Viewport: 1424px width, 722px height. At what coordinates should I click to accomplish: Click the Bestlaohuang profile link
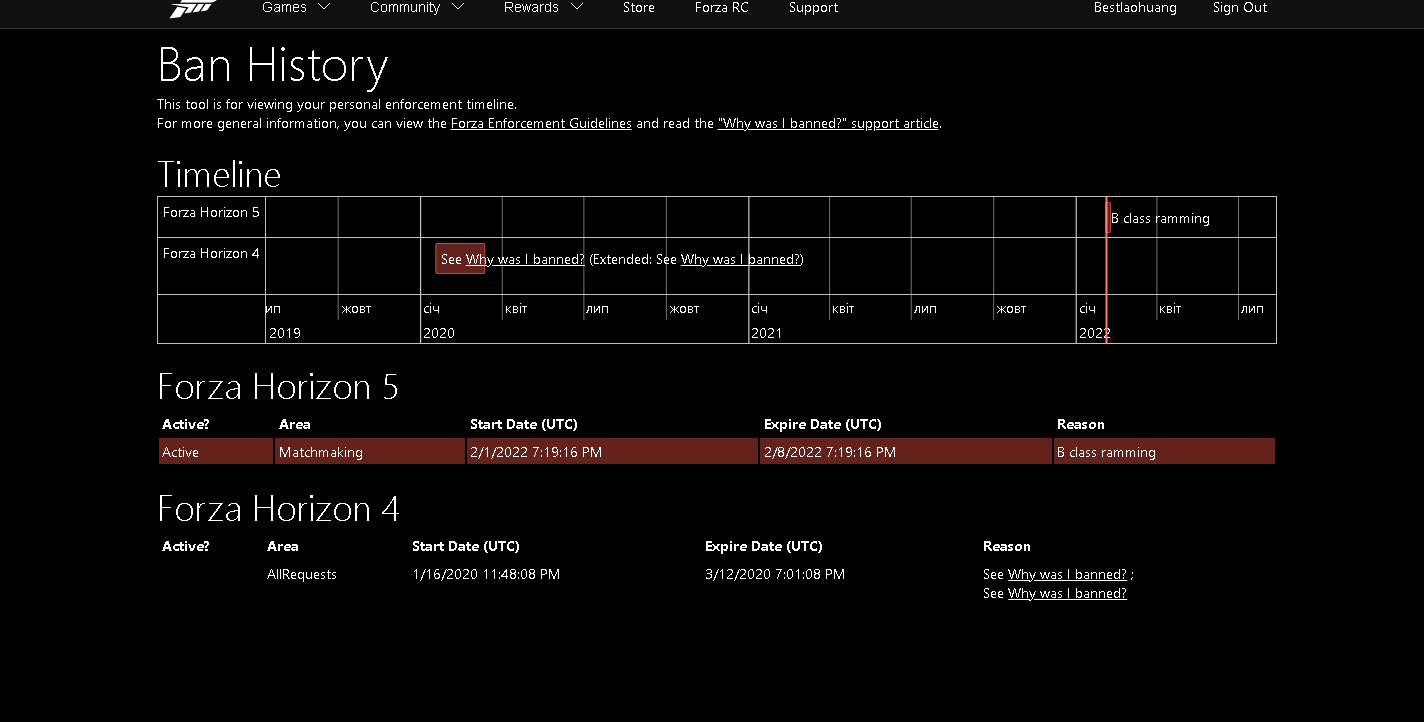(x=1135, y=8)
